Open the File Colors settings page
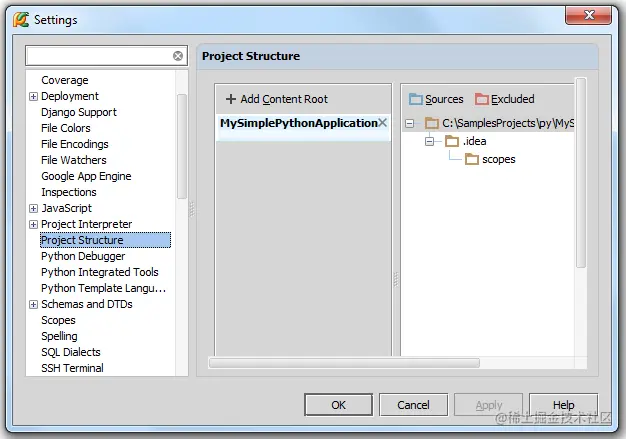Viewport: 626px width, 439px height. click(65, 128)
